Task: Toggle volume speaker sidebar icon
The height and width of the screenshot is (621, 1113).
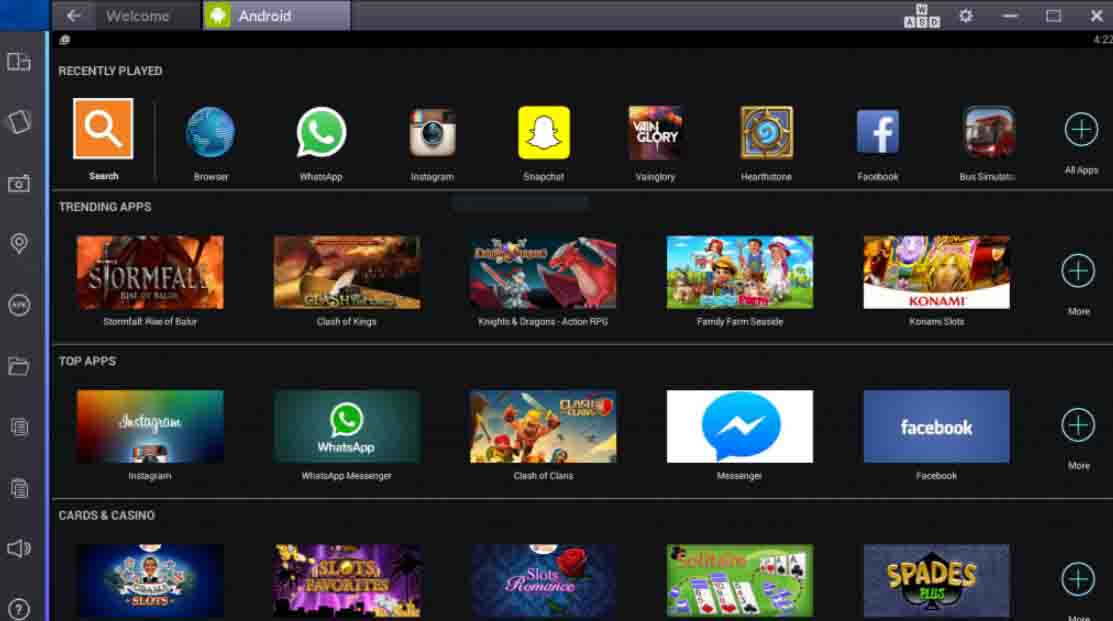Action: click(x=19, y=549)
